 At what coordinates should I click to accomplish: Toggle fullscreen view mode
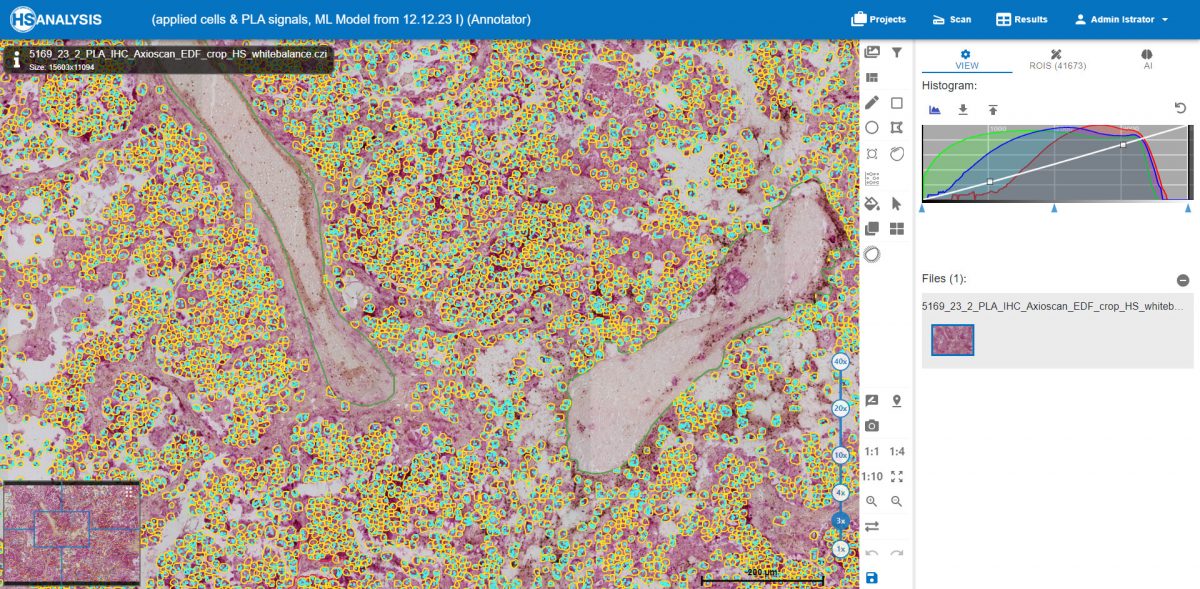pos(897,477)
